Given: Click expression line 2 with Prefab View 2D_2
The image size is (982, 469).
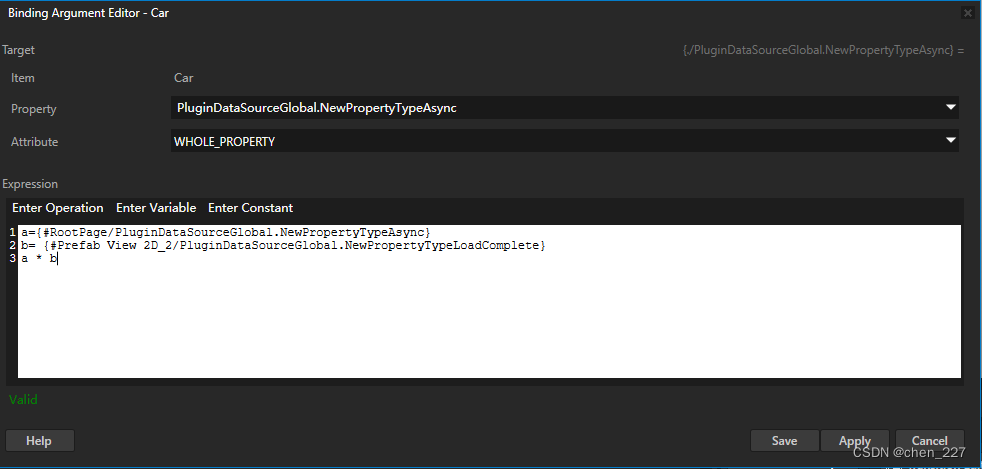Looking at the screenshot, I should [x=283, y=246].
